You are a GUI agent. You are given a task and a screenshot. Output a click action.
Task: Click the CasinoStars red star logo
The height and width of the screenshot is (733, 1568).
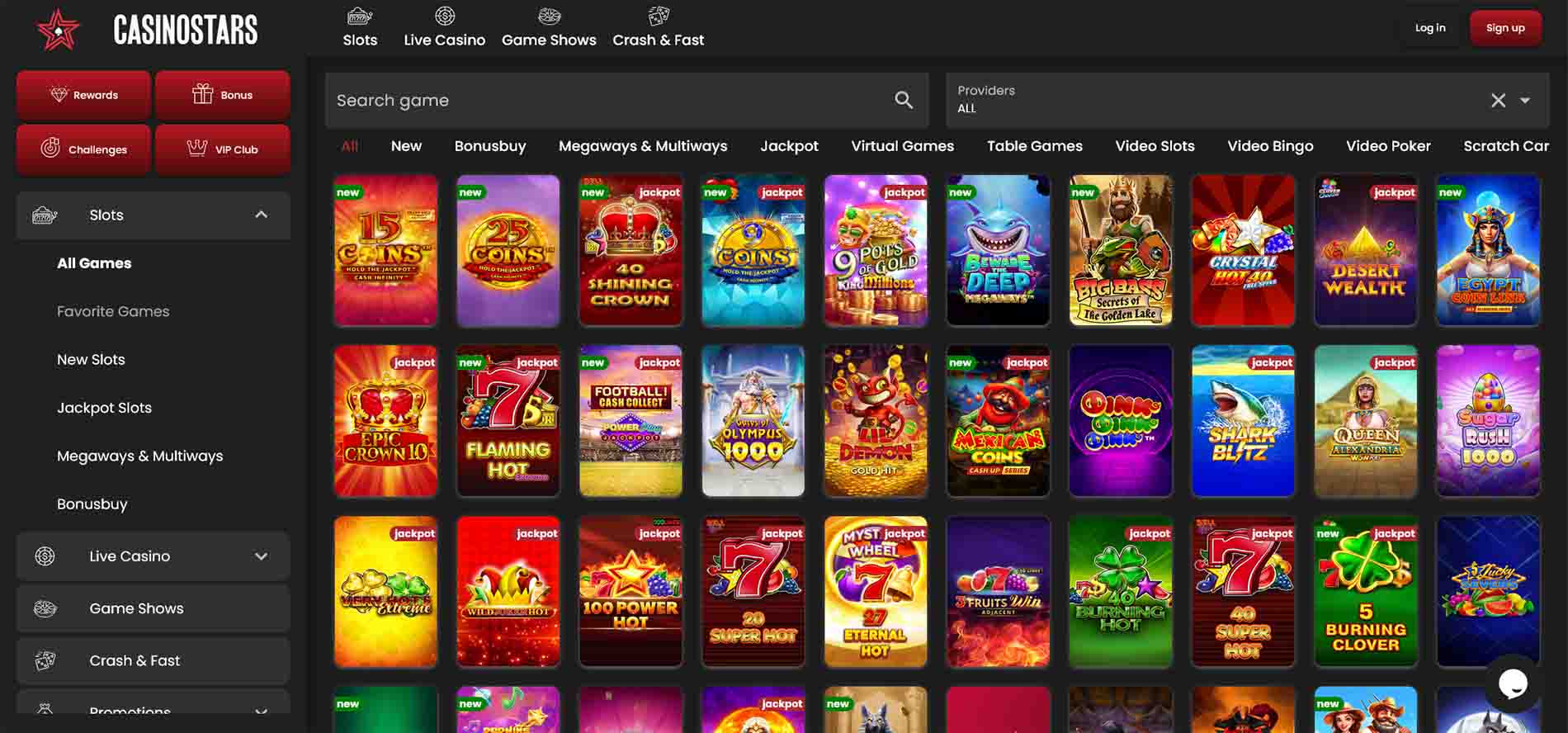58,30
